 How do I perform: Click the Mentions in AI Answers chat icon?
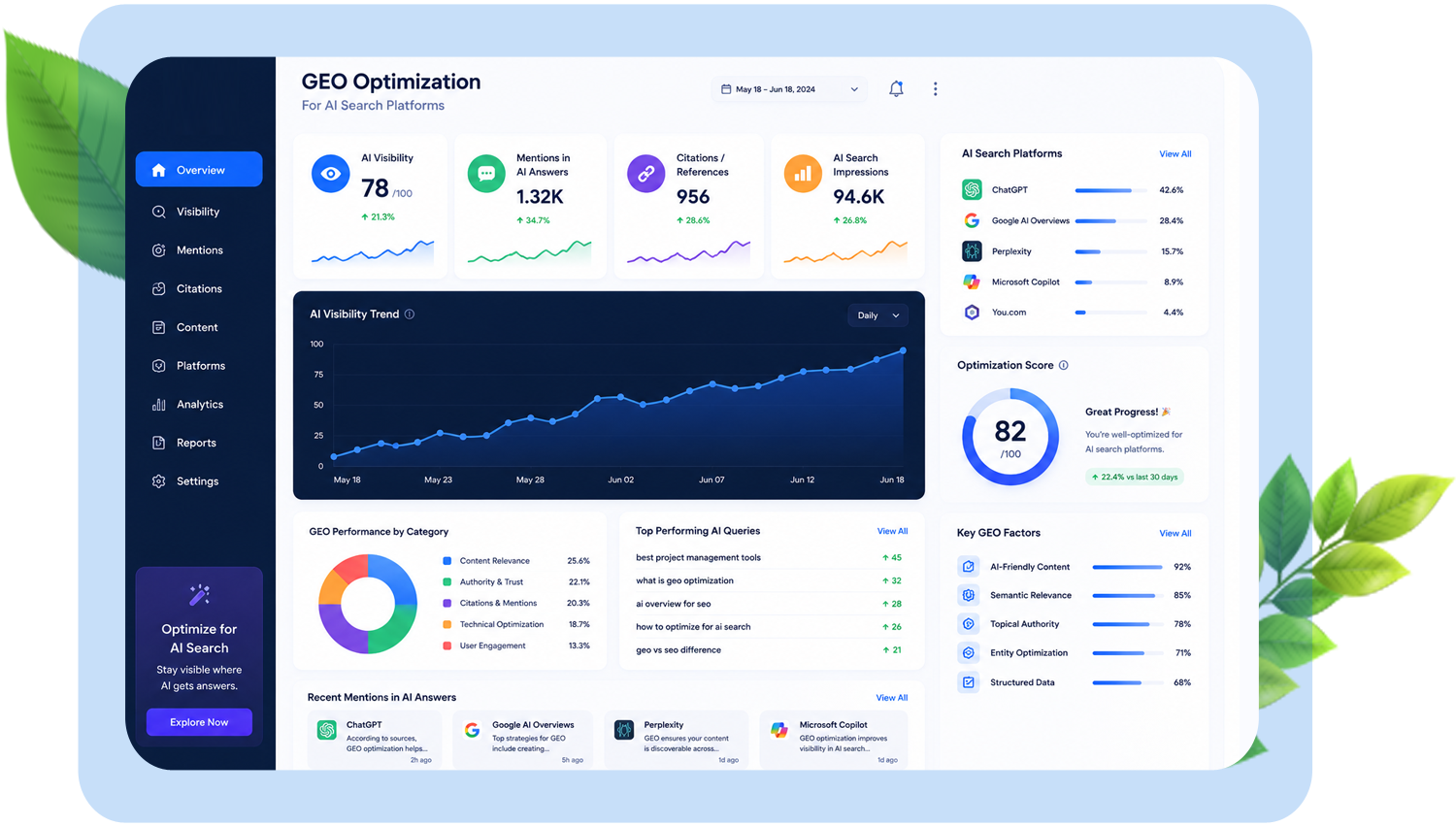click(486, 174)
